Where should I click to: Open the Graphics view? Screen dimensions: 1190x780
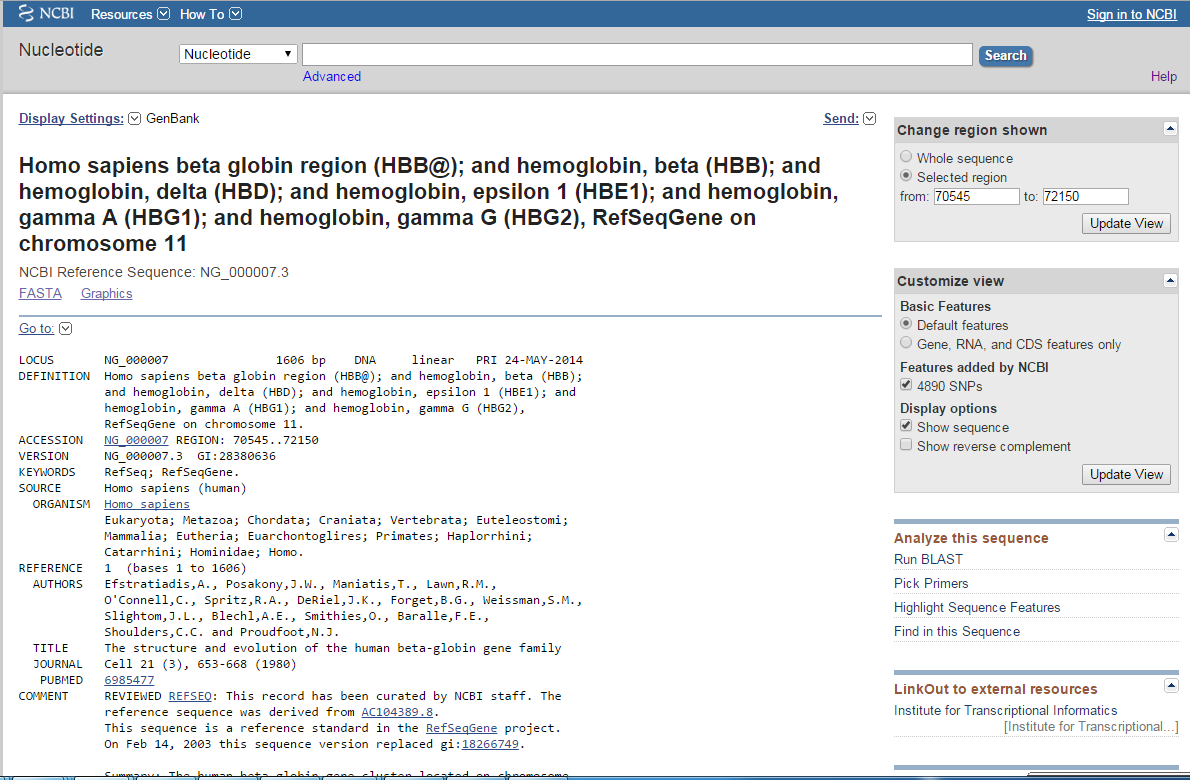[x=106, y=293]
